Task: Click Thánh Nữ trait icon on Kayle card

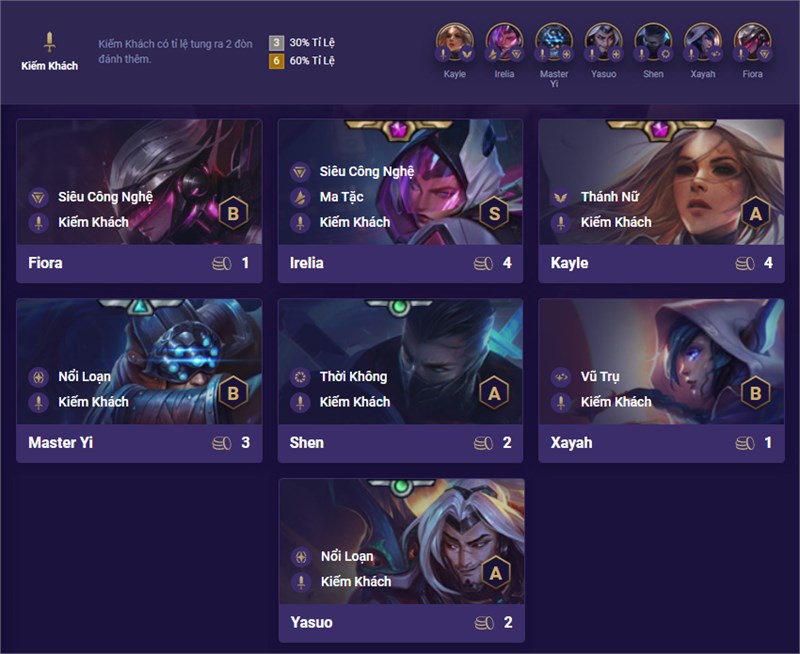Action: (x=561, y=197)
